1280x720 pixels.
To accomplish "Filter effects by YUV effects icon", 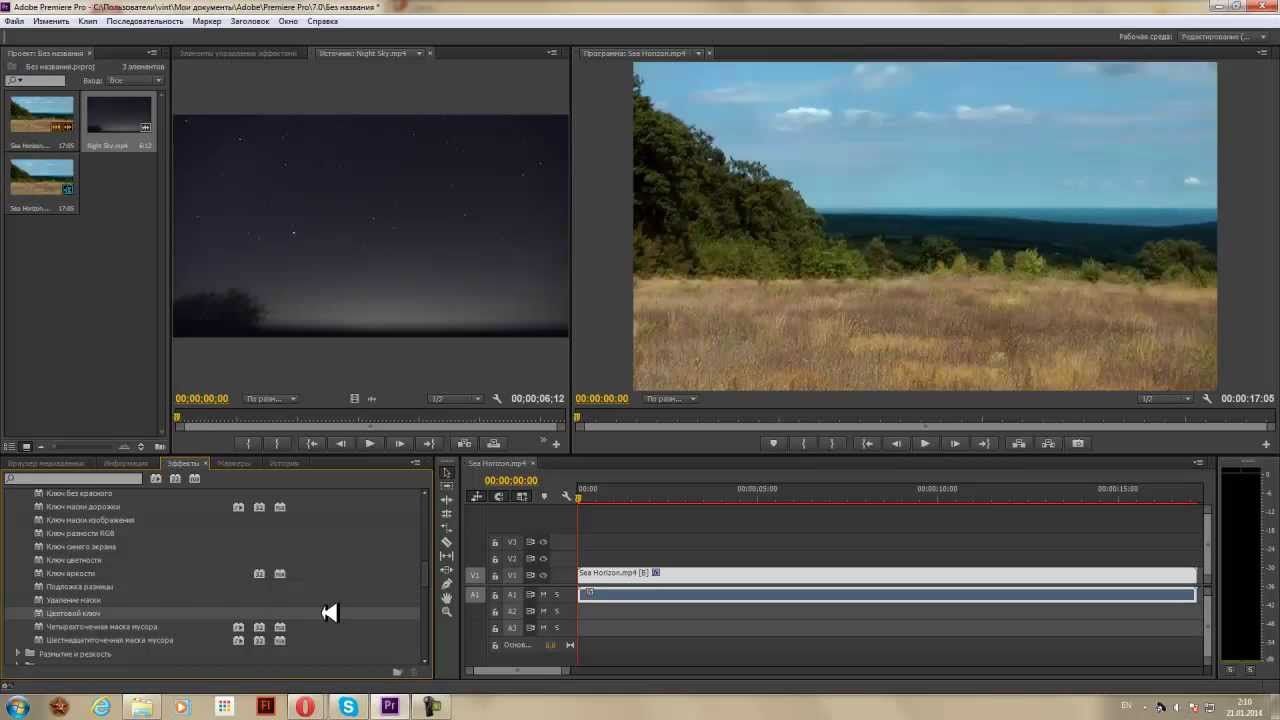I will point(195,479).
